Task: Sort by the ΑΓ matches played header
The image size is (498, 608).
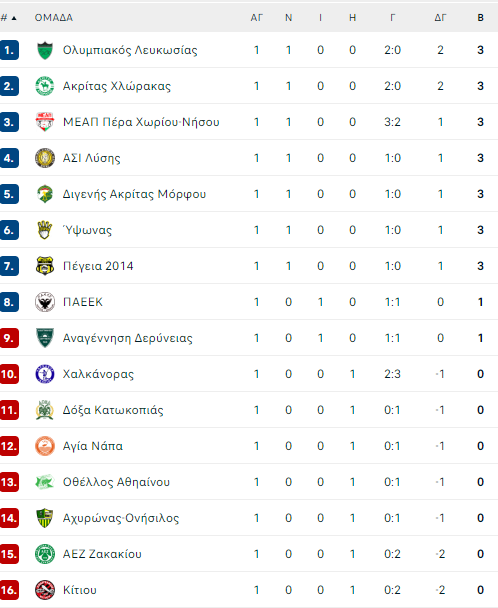Action: point(256,18)
